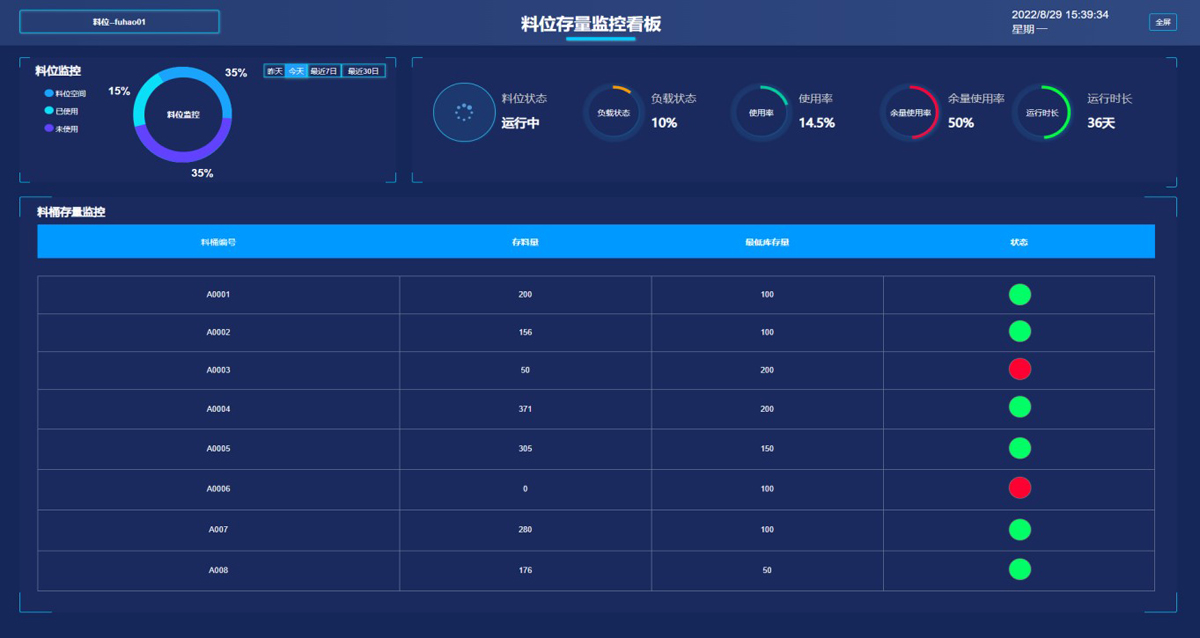Open the 料位--fuhao01 selector
The width and height of the screenshot is (1200, 638).
[x=119, y=22]
